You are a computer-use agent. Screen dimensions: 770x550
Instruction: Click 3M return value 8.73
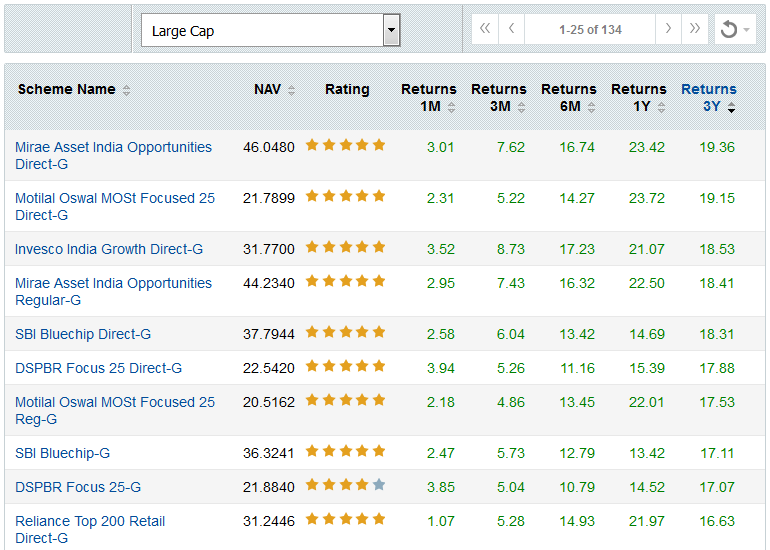(x=511, y=249)
